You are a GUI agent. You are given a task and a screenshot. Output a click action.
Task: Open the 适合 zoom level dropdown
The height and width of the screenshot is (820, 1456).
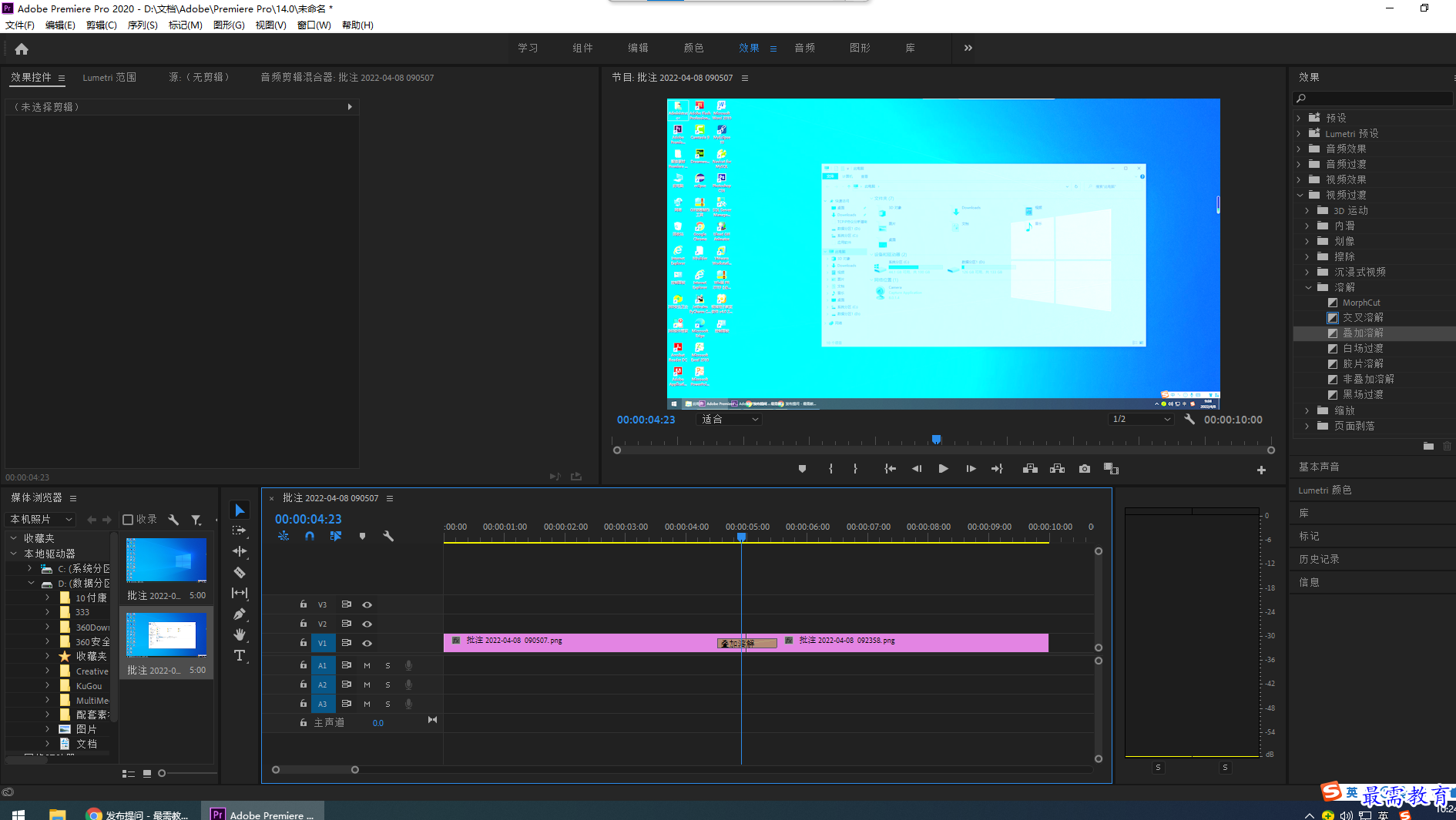coord(730,420)
